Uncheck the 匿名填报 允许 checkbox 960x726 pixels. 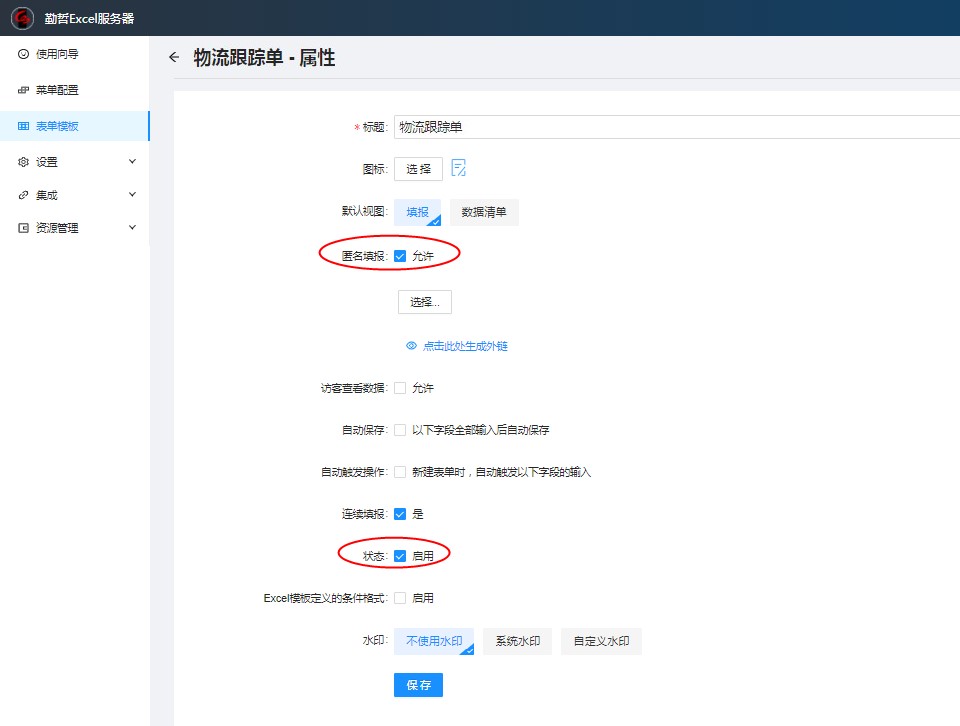pos(400,256)
